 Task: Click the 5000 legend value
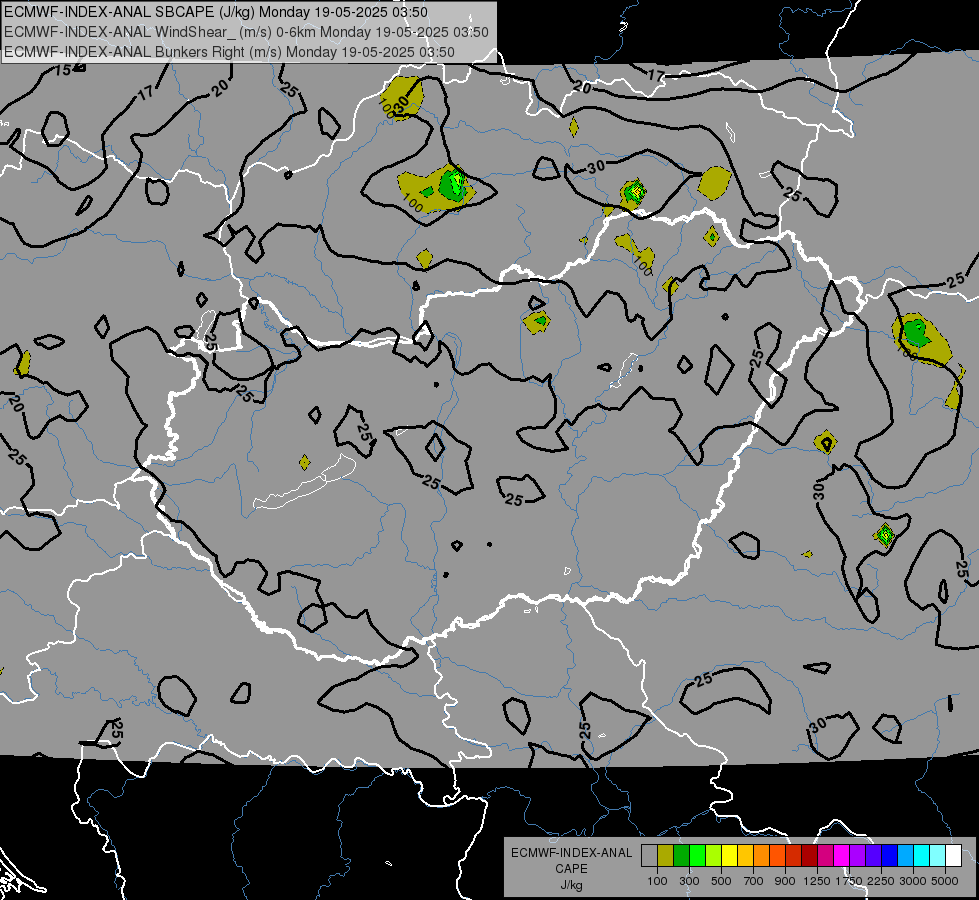945,881
